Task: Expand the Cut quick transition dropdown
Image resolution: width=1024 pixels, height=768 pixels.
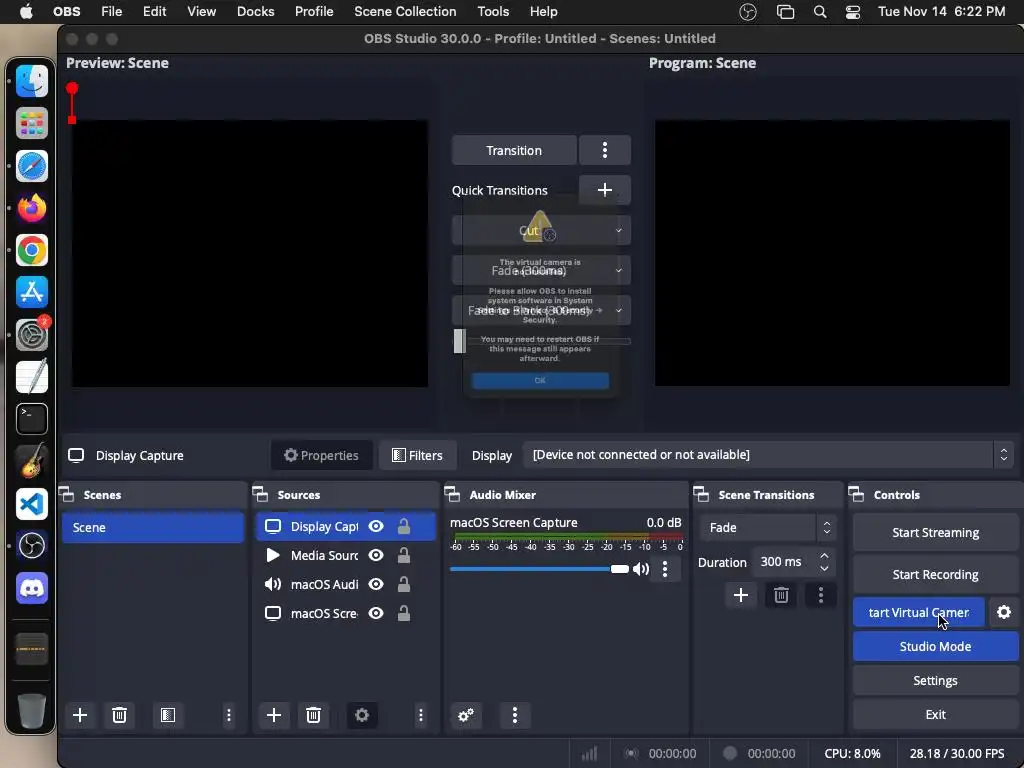Action: [x=618, y=231]
